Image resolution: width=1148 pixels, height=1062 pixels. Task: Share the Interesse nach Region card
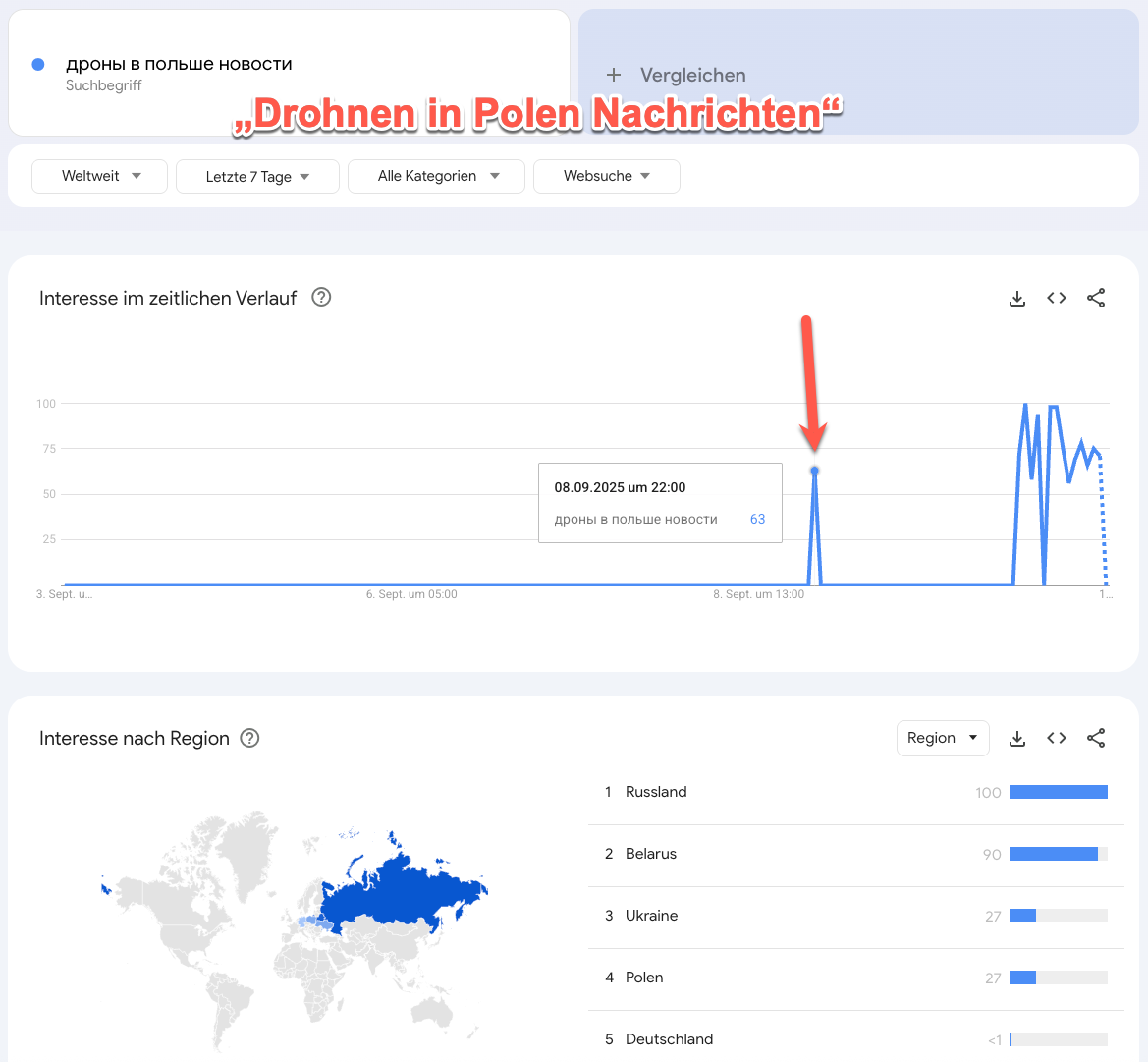1096,739
